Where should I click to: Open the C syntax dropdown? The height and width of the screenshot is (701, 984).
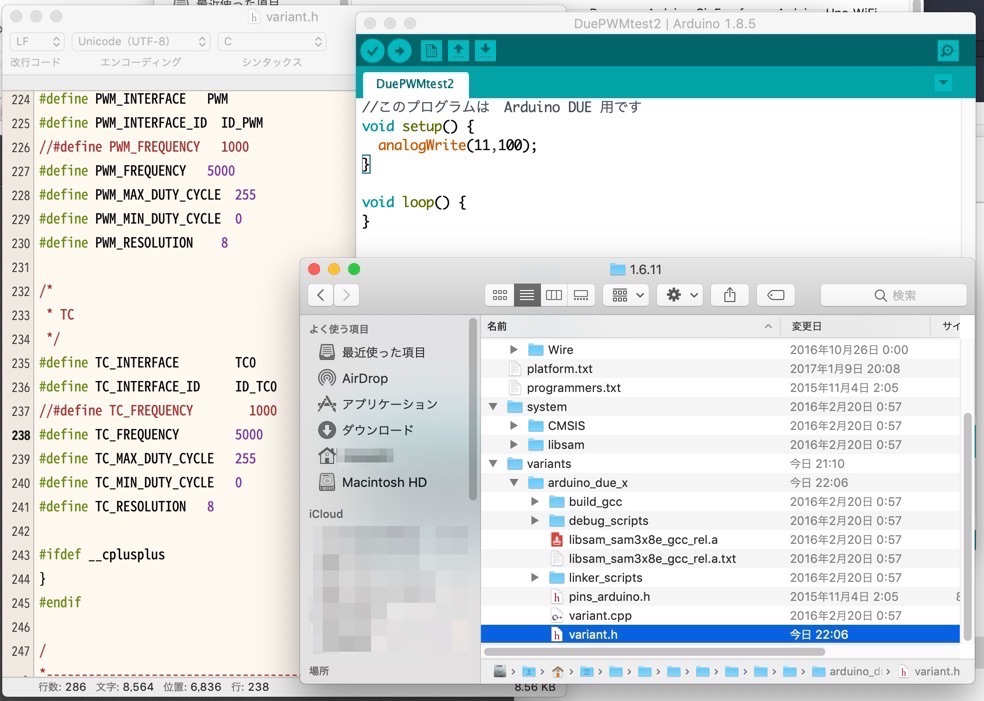[271, 41]
